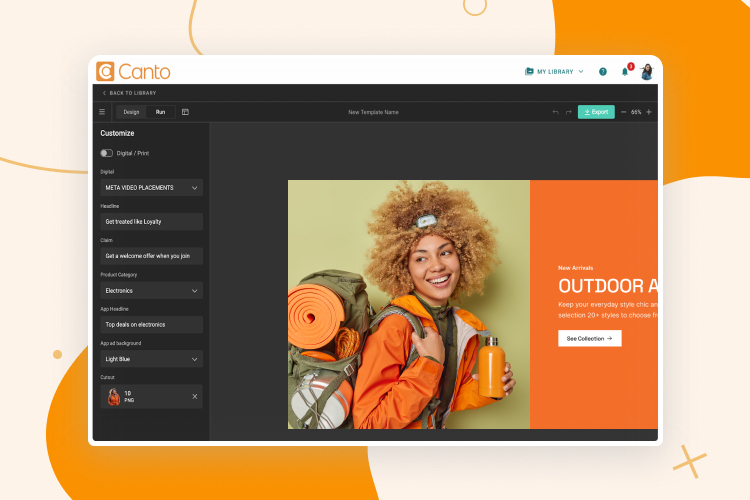This screenshot has width=750, height=500.
Task: Open the help question mark icon
Action: (x=603, y=72)
